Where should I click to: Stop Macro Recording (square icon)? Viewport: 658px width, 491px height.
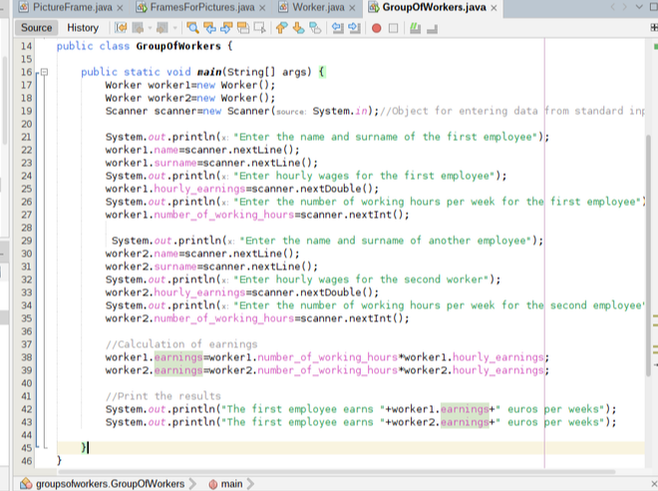[x=393, y=28]
